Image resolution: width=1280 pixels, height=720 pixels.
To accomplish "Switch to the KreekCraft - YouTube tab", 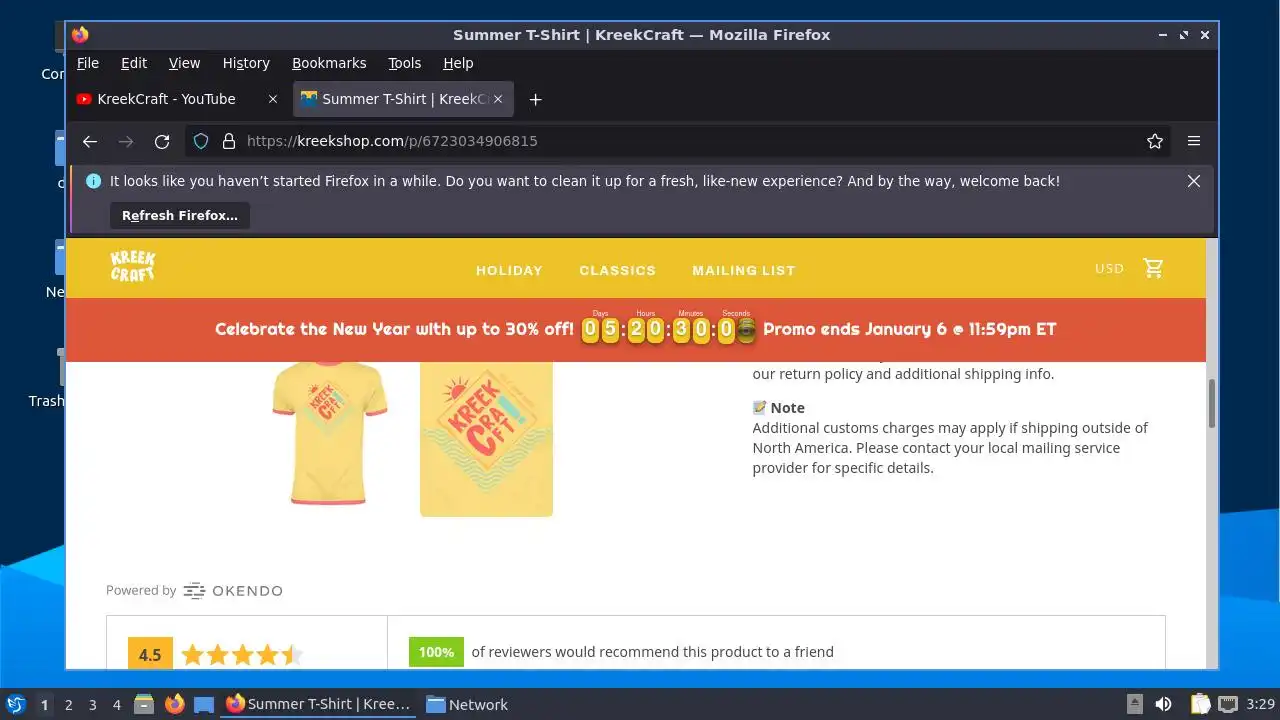I will (178, 99).
